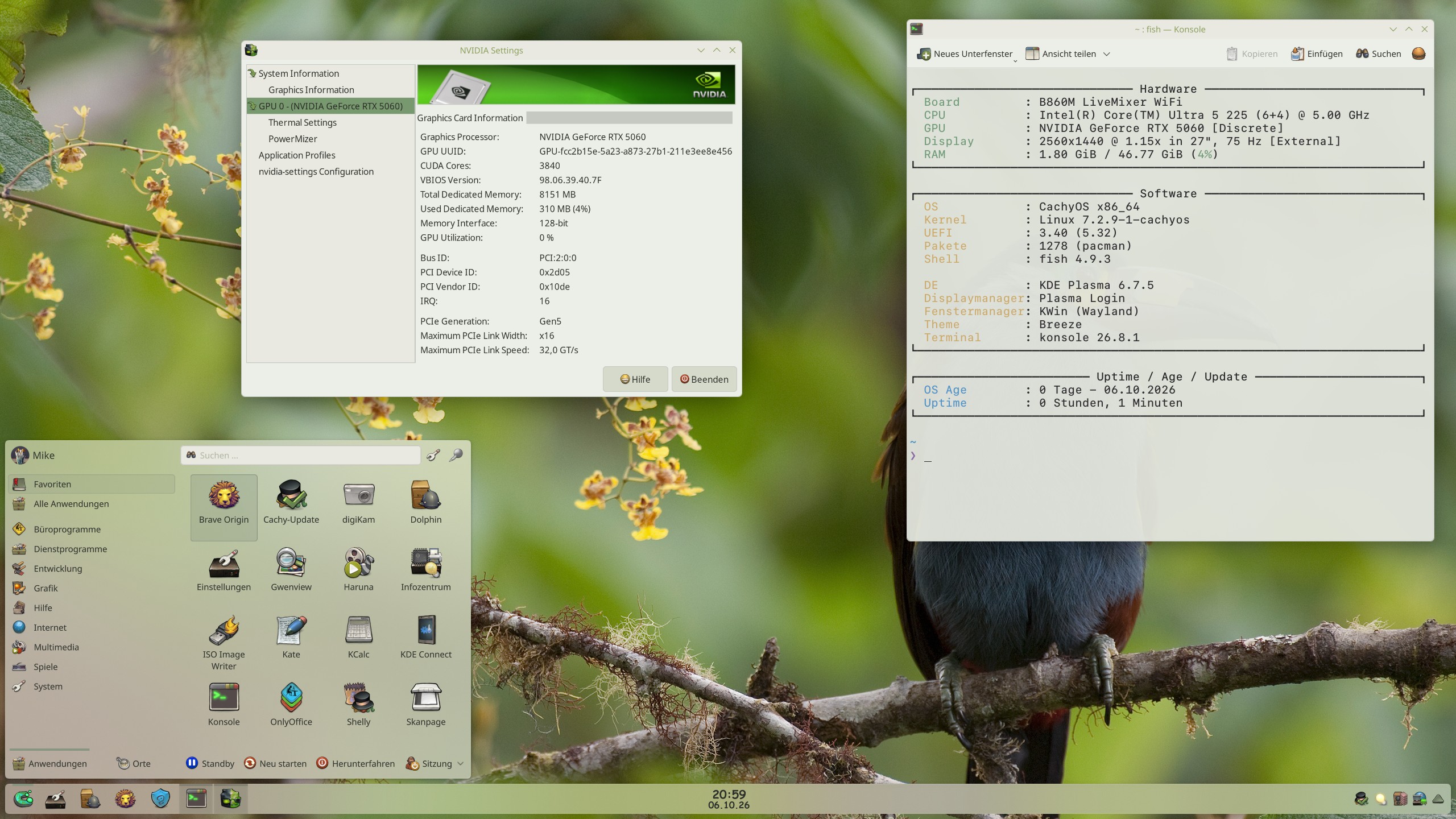
Task: Open the Konsole hamburger menu icon
Action: pyautogui.click(x=1418, y=53)
